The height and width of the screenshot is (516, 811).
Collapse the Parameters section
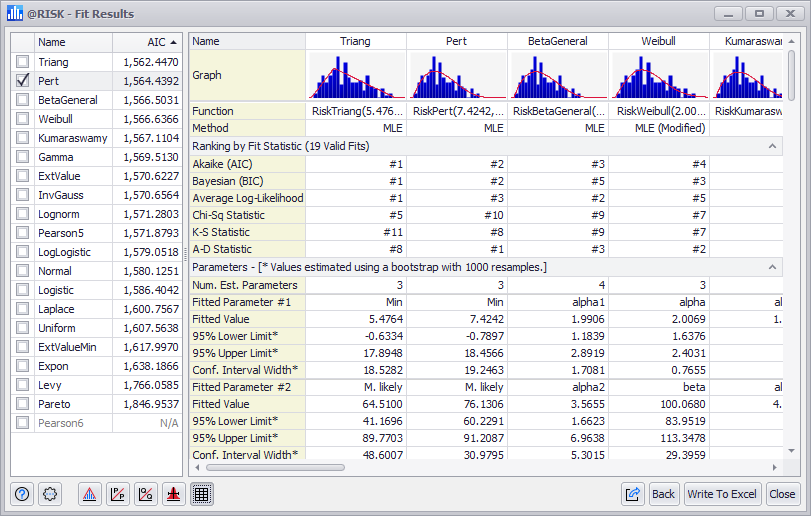(x=772, y=267)
